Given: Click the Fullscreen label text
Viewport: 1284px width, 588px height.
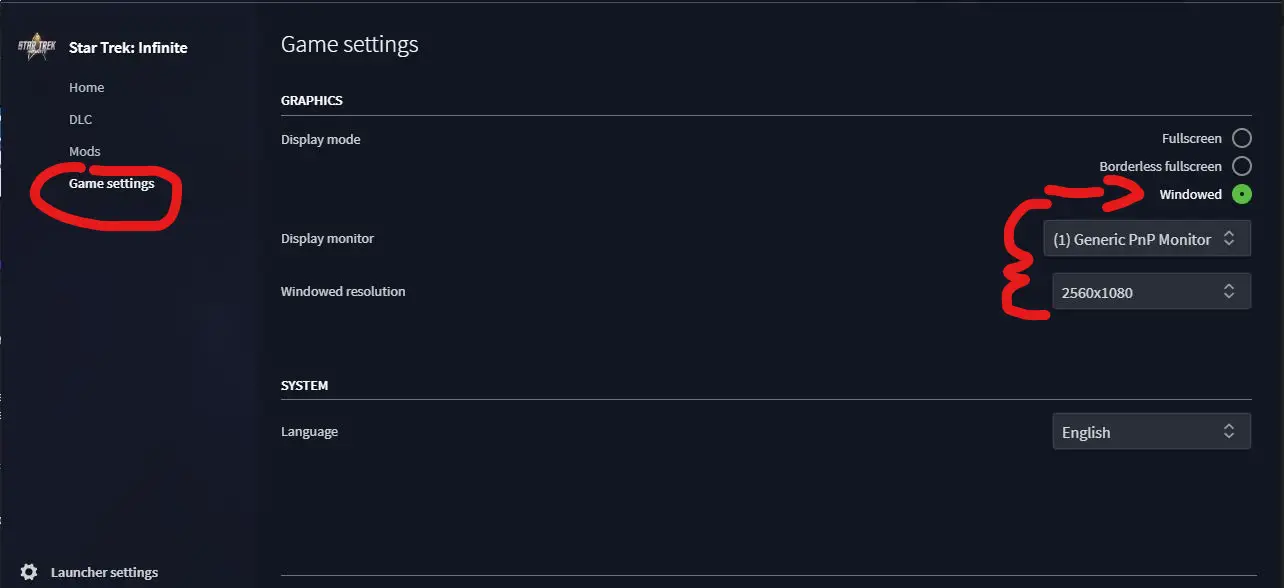Looking at the screenshot, I should (x=1192, y=139).
